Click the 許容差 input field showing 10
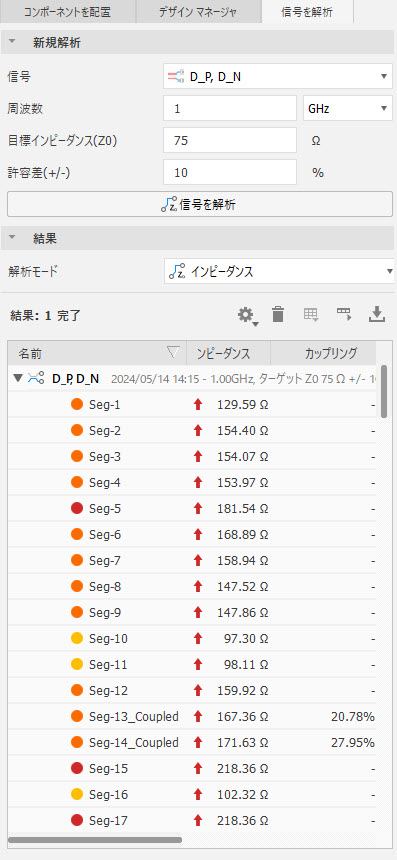 (230, 173)
